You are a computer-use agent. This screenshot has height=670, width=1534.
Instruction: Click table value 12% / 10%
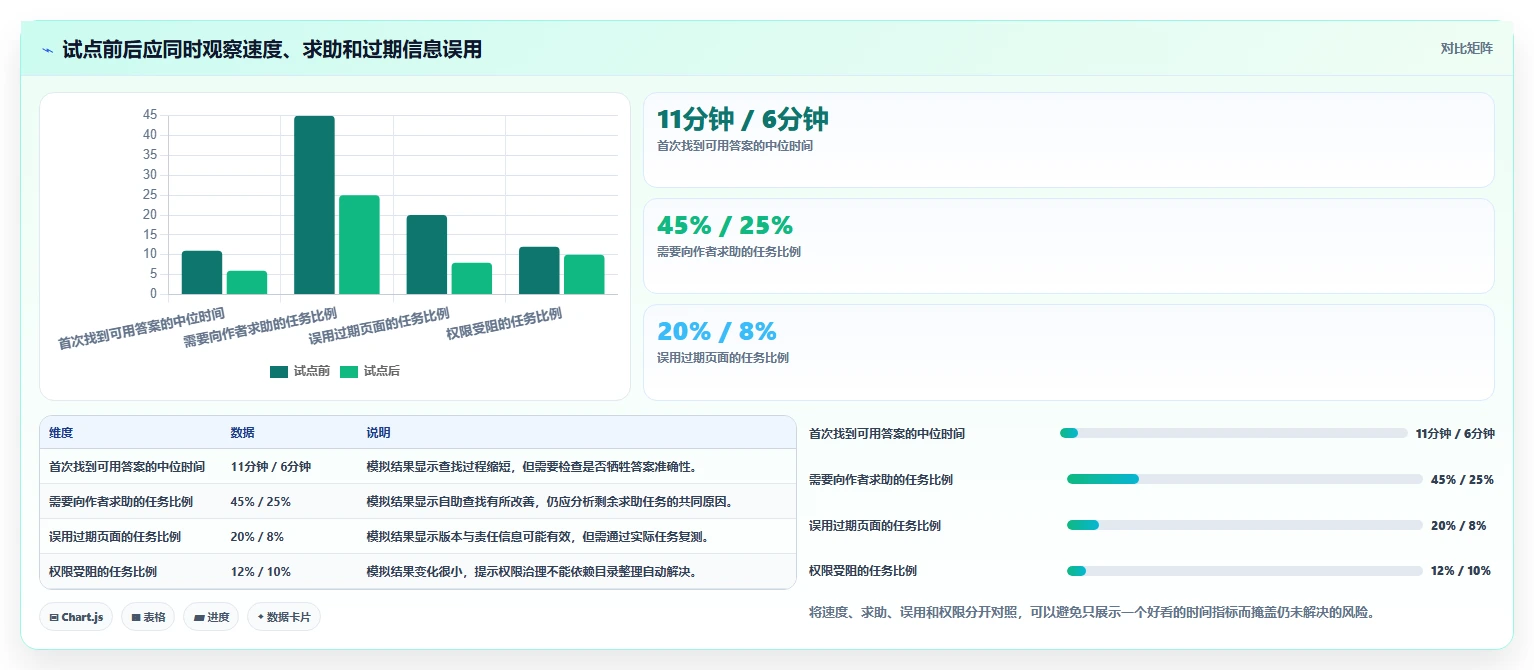click(x=261, y=571)
